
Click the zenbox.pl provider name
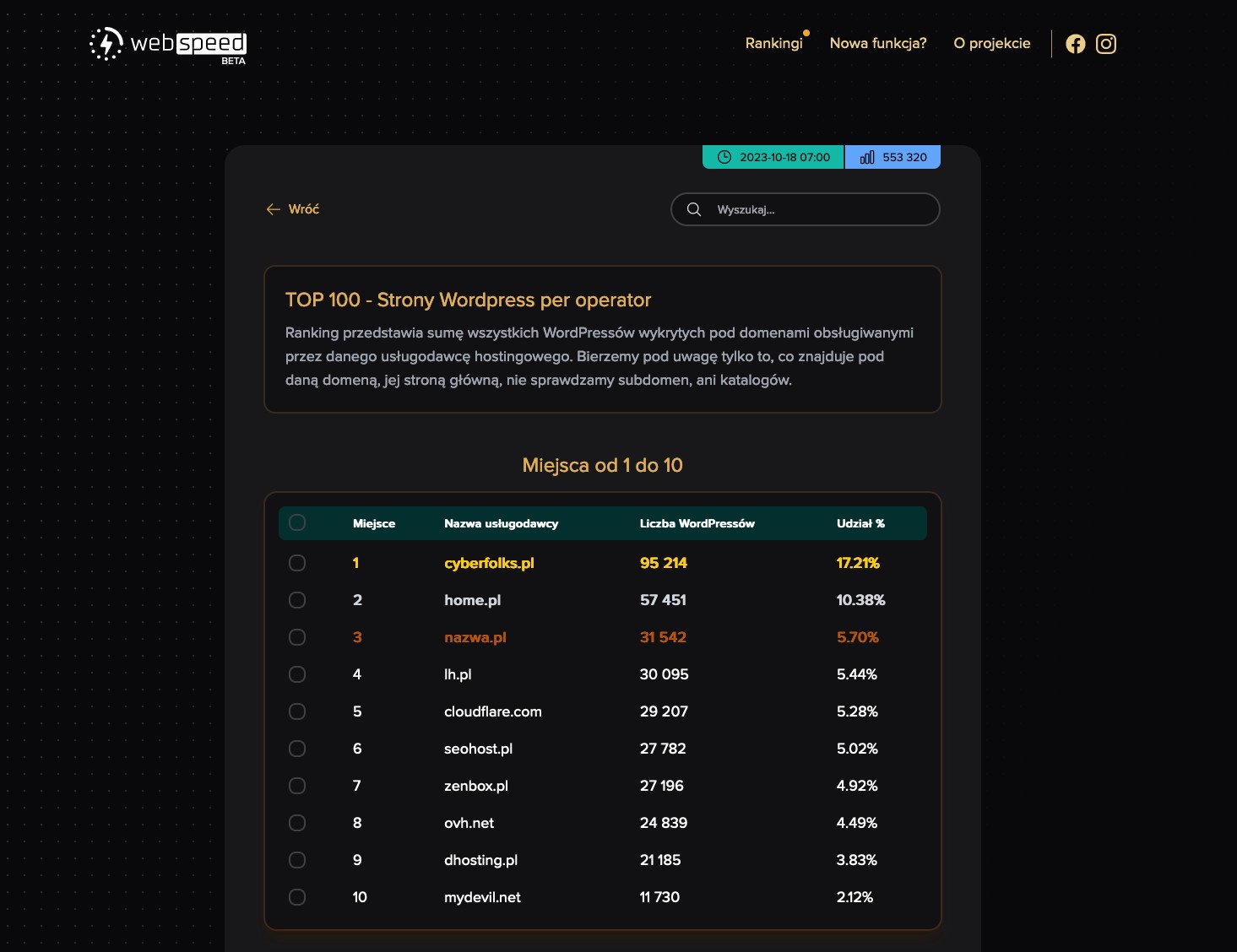(x=476, y=786)
